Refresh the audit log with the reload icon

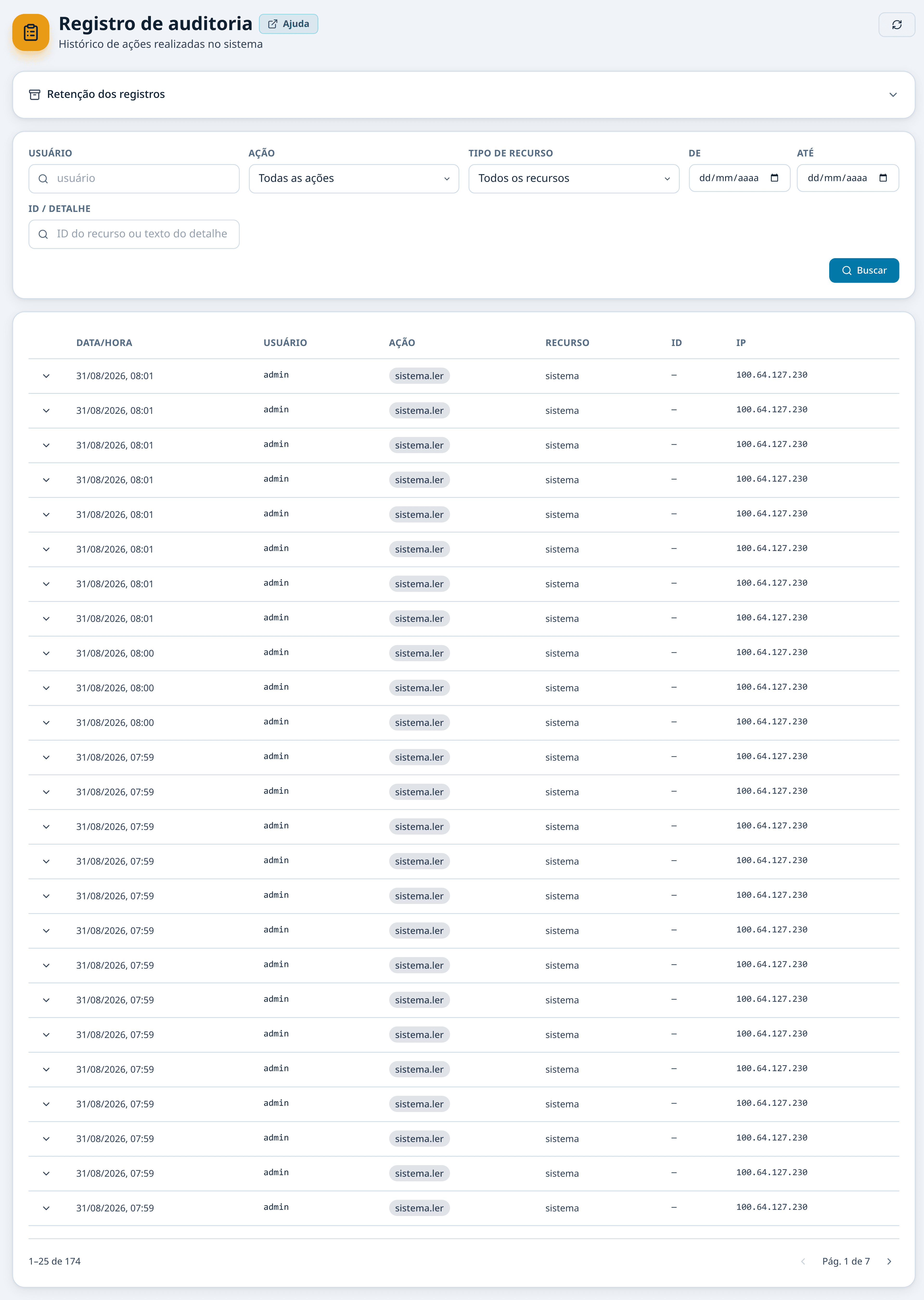coord(897,25)
